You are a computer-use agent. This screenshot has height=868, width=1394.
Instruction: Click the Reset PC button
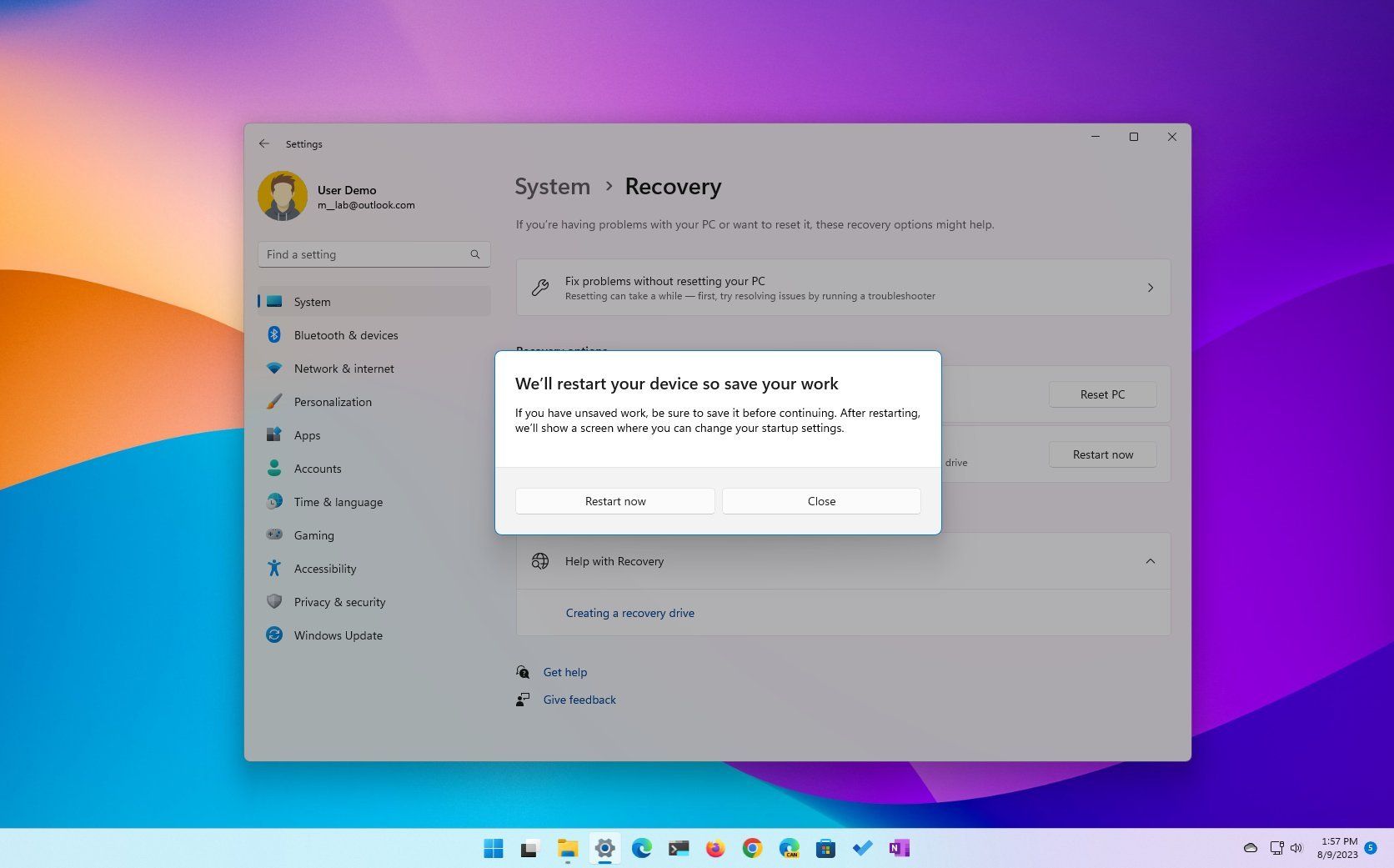coord(1102,394)
